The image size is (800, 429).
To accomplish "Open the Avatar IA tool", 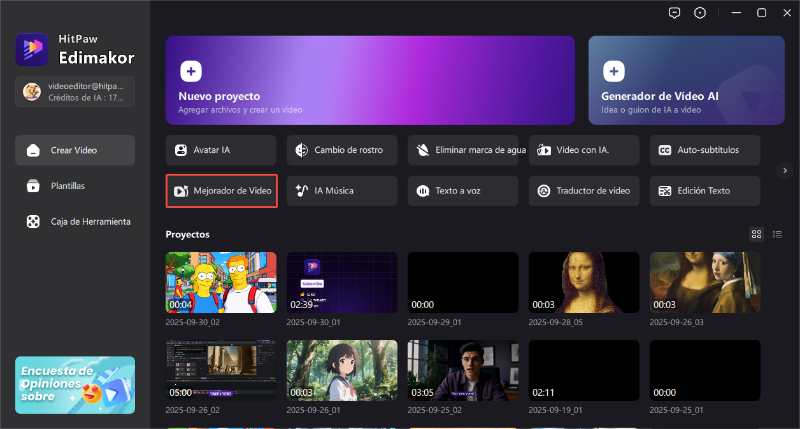I will point(220,150).
